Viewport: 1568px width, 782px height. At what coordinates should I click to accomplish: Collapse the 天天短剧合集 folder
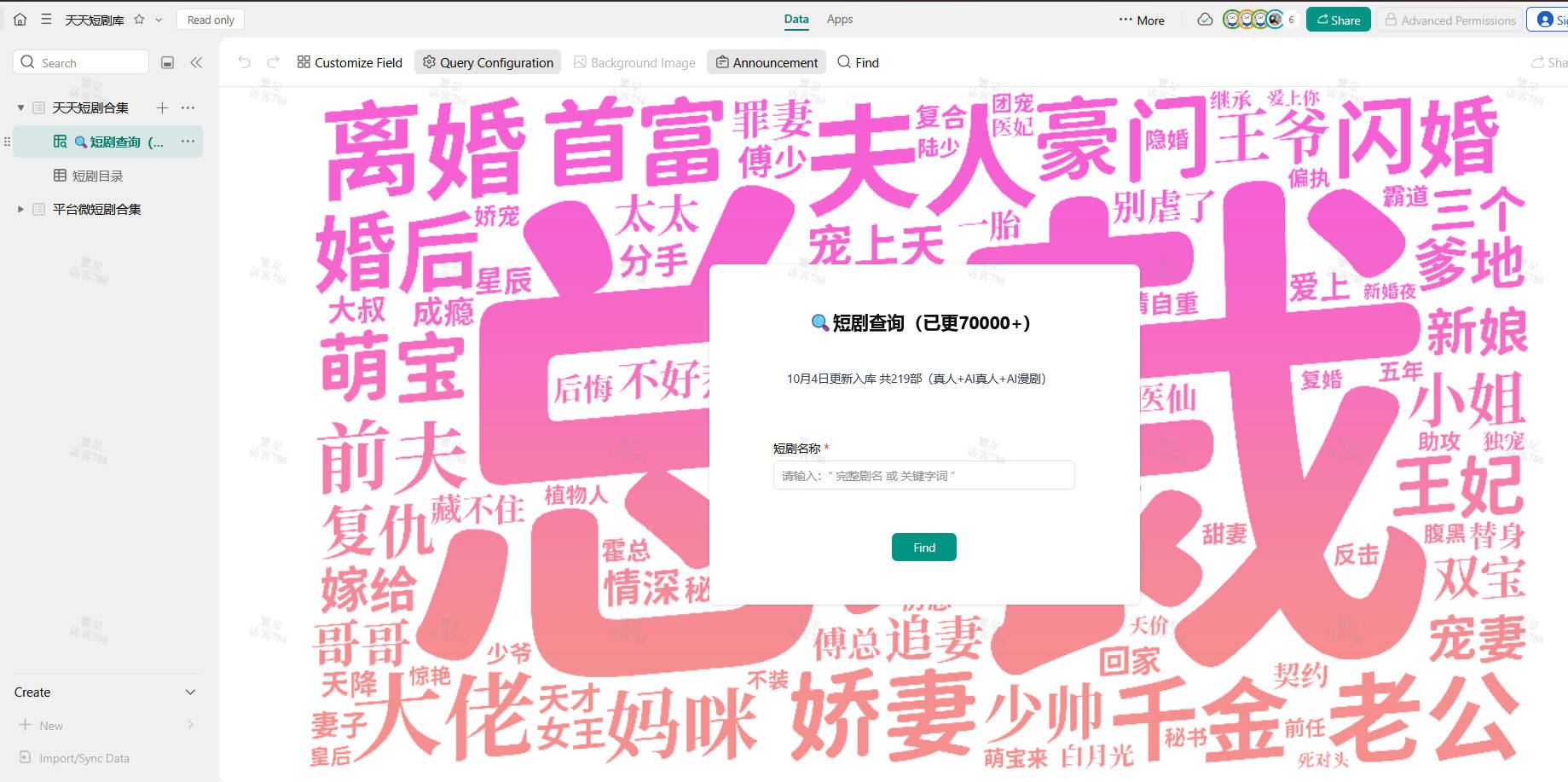click(x=20, y=107)
